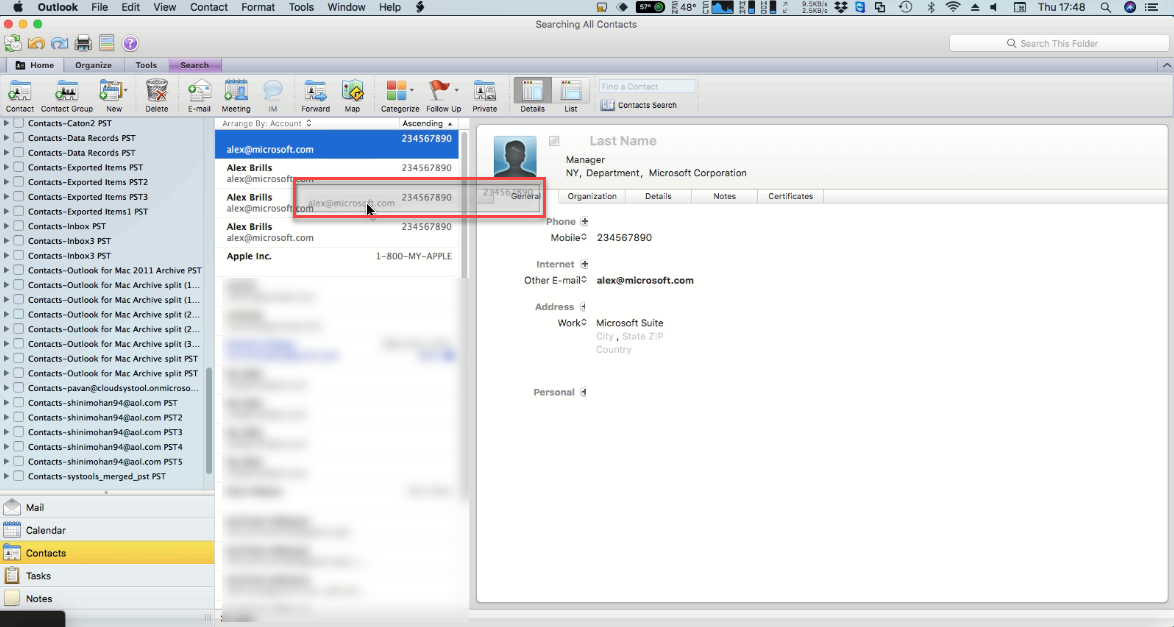The height and width of the screenshot is (627, 1174).
Task: Open the Tasks navigation pane entry
Action: point(40,575)
